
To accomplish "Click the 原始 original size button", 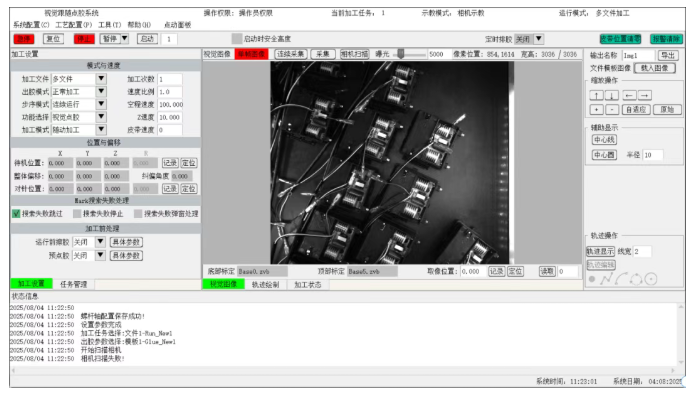I will [x=667, y=110].
